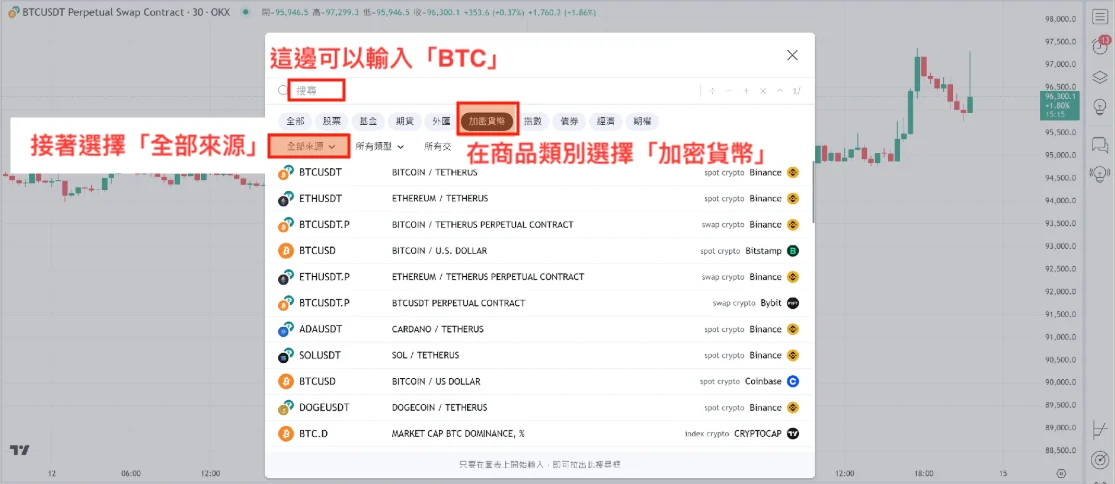Screen dimensions: 1115x484
Task: Choose BTCUSDT.P Bybit perpetual row
Action: point(540,303)
